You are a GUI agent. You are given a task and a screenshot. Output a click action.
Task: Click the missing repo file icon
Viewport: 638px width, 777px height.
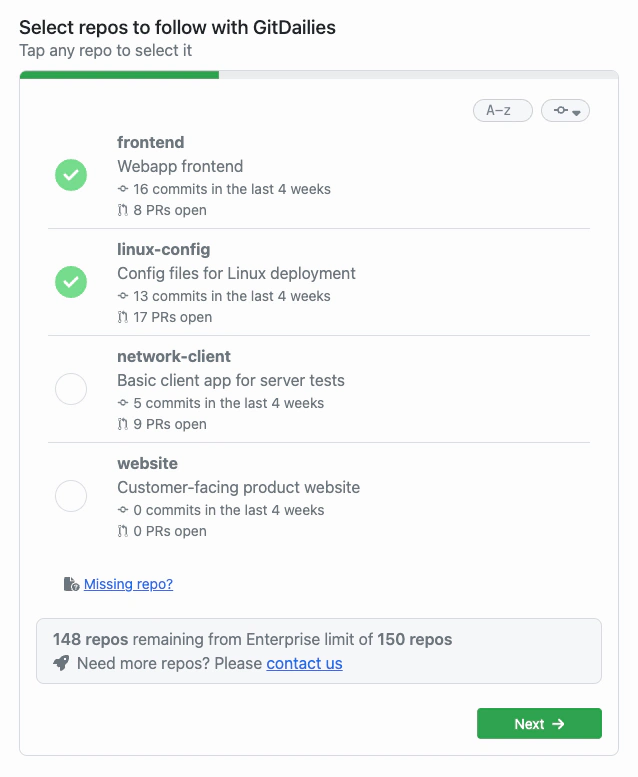pos(71,584)
